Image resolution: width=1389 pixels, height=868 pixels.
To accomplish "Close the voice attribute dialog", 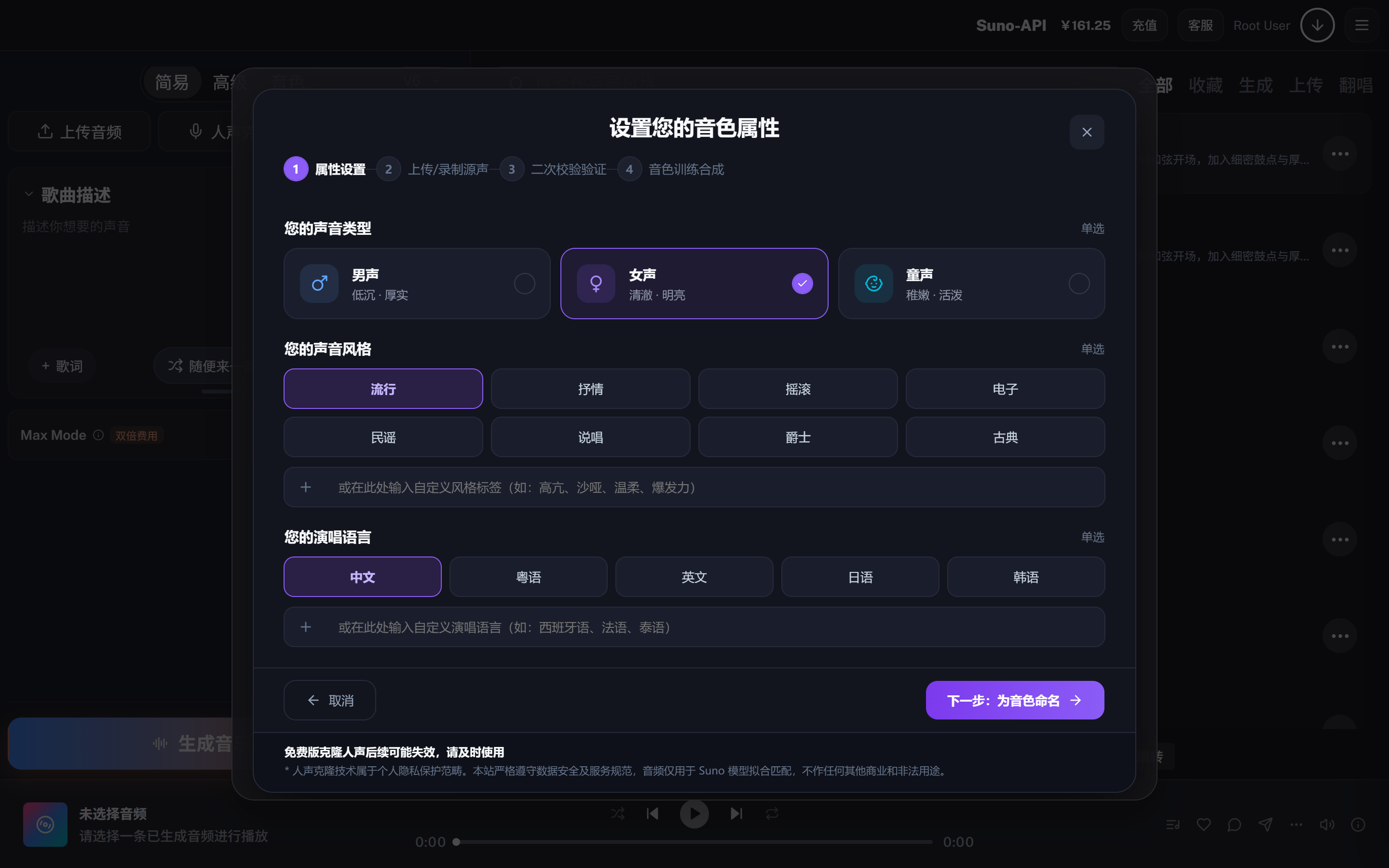I will [x=1087, y=132].
